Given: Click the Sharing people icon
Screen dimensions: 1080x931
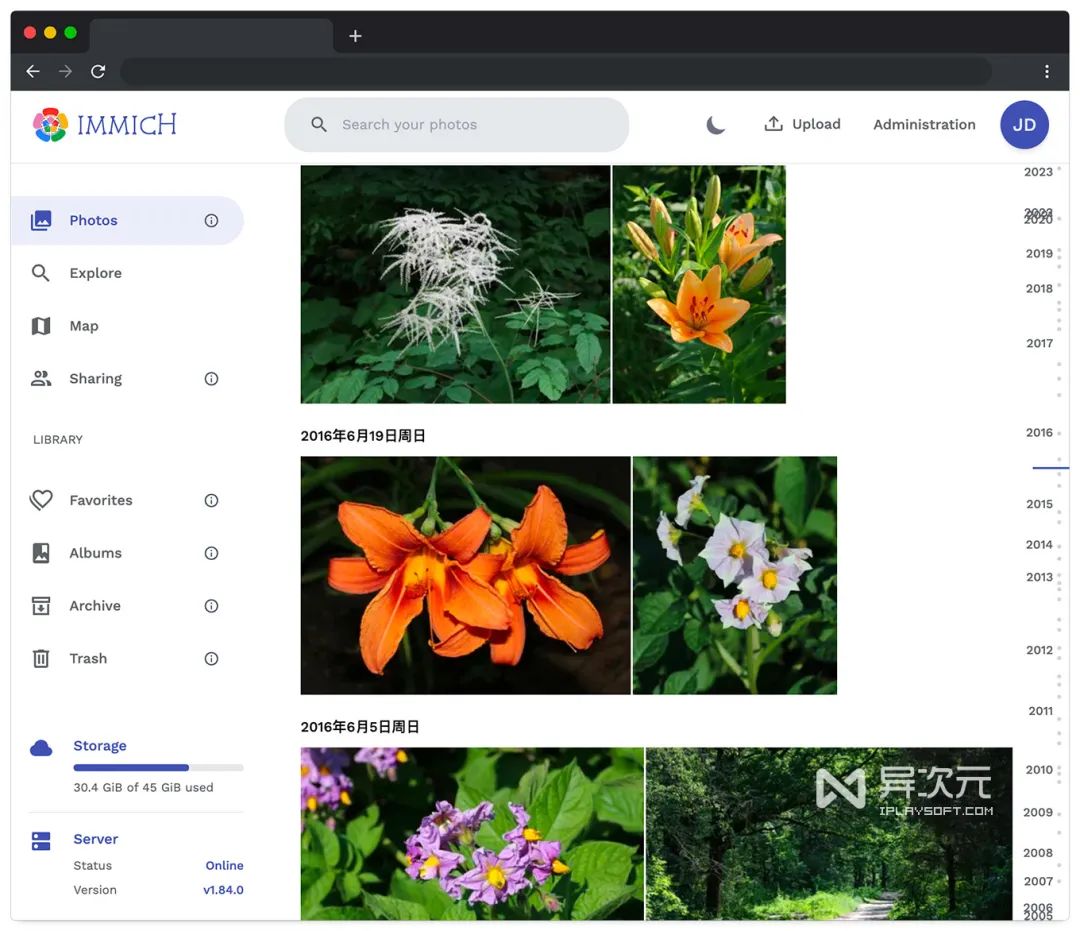Looking at the screenshot, I should [41, 378].
